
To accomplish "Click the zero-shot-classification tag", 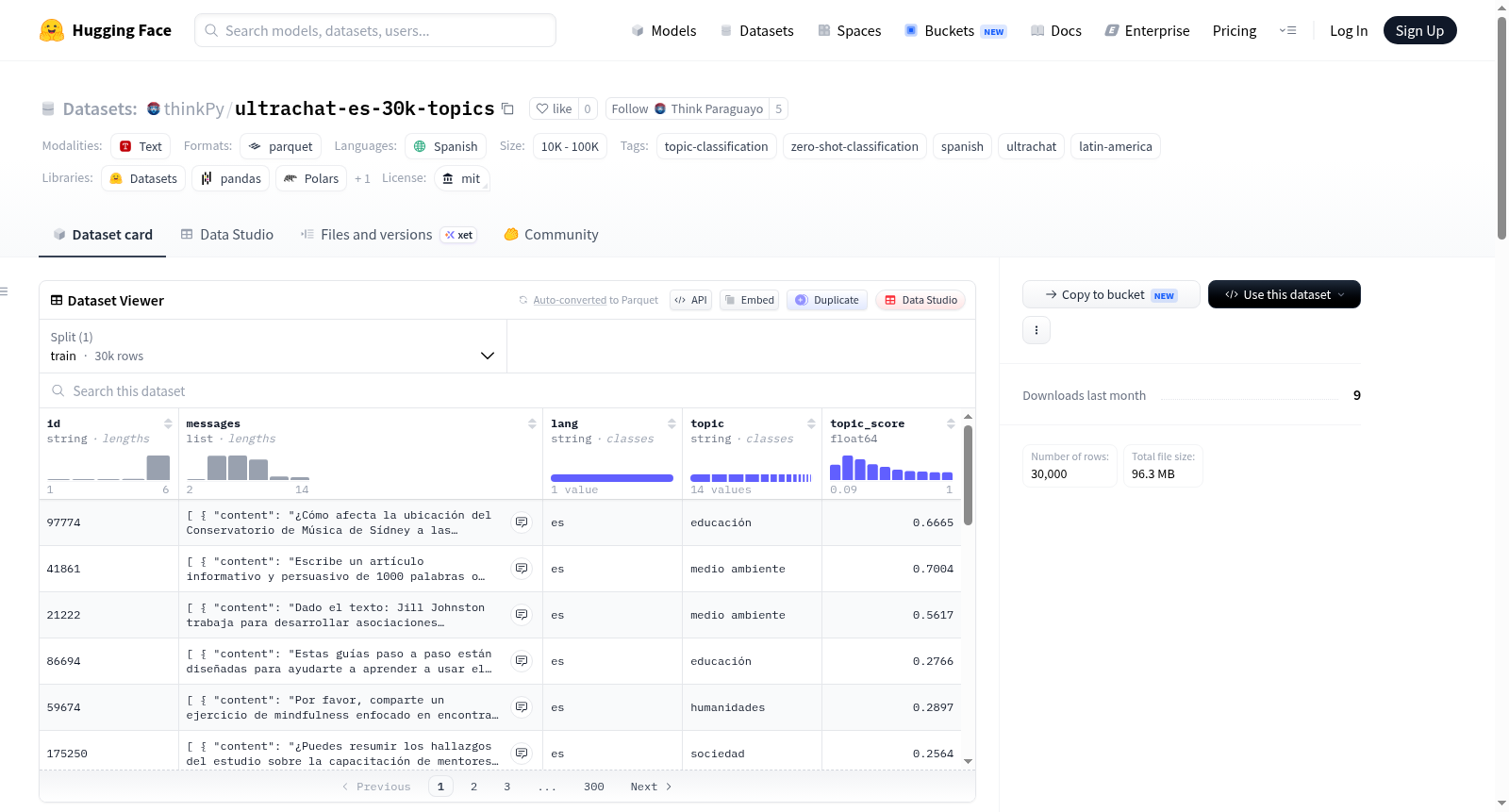I will pyautogui.click(x=854, y=146).
